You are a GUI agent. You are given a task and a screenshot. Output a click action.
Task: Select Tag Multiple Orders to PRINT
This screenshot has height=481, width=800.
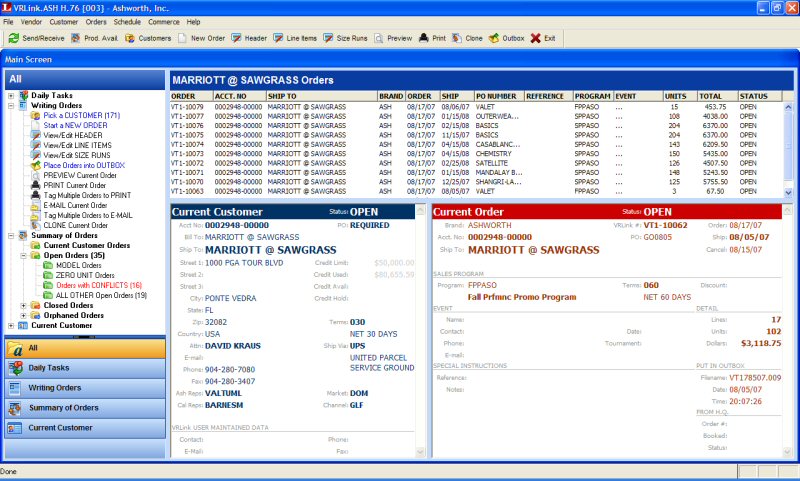(x=87, y=195)
